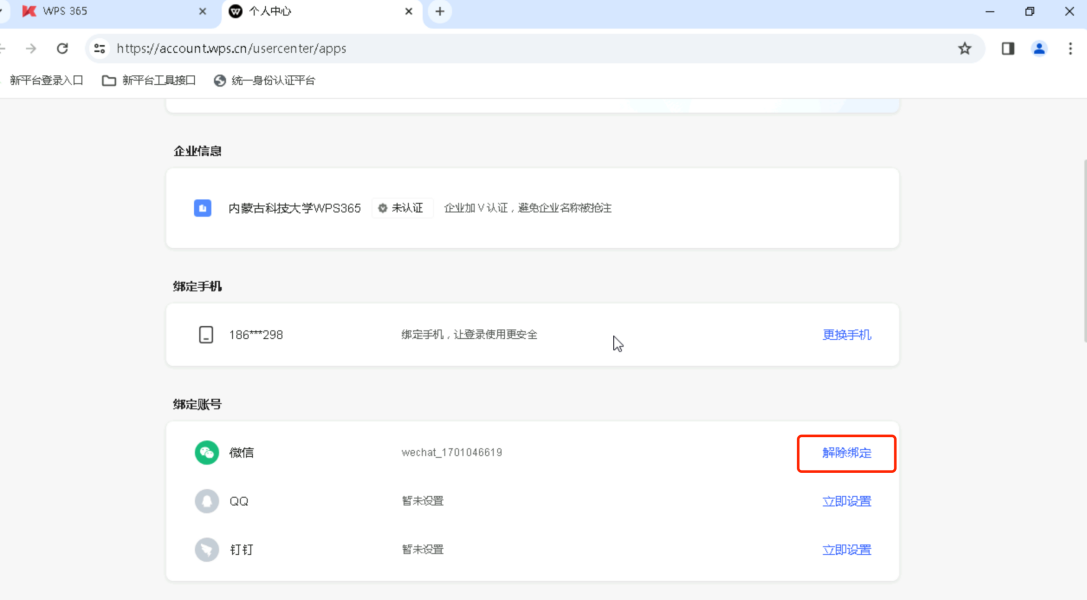Click the QQ icon in account bindings
Screen dimensions: 1087x600
[x=207, y=501]
